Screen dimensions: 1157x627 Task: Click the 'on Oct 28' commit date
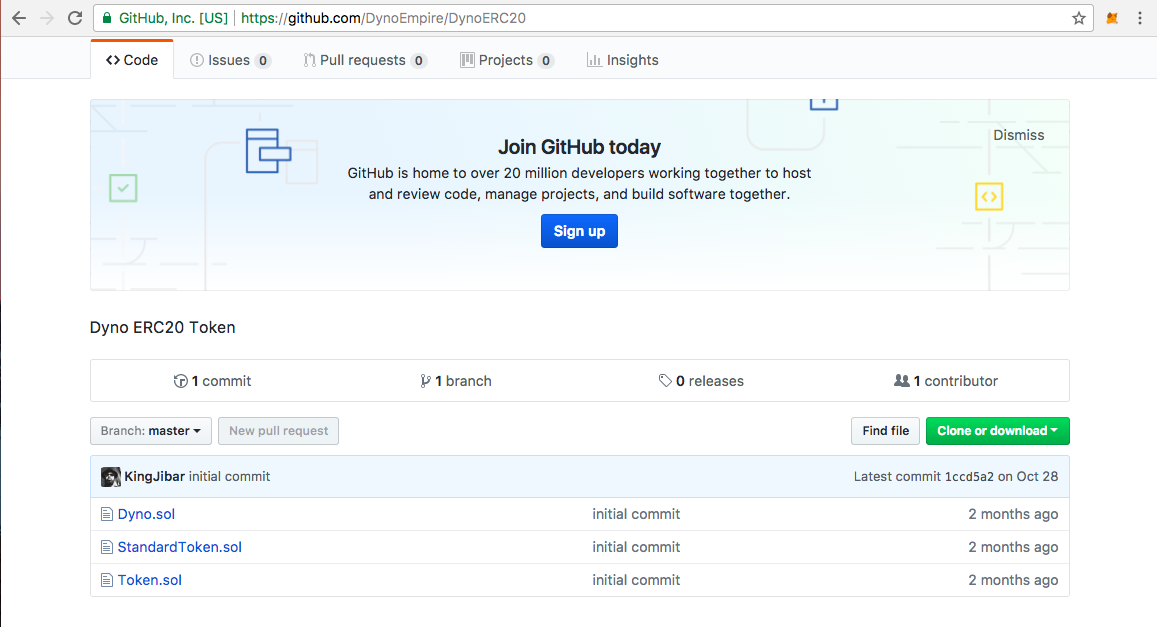click(1028, 477)
